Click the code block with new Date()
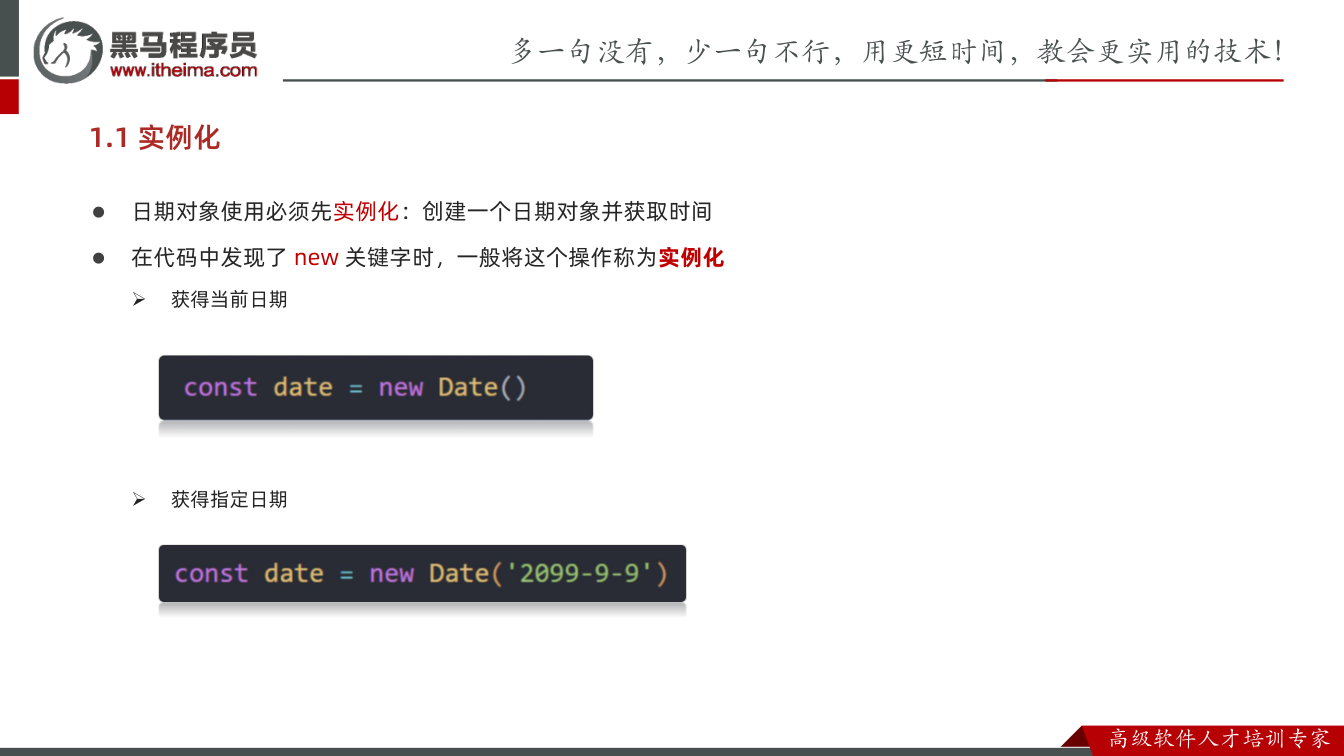Screen dimensions: 1344x756 point(376,388)
